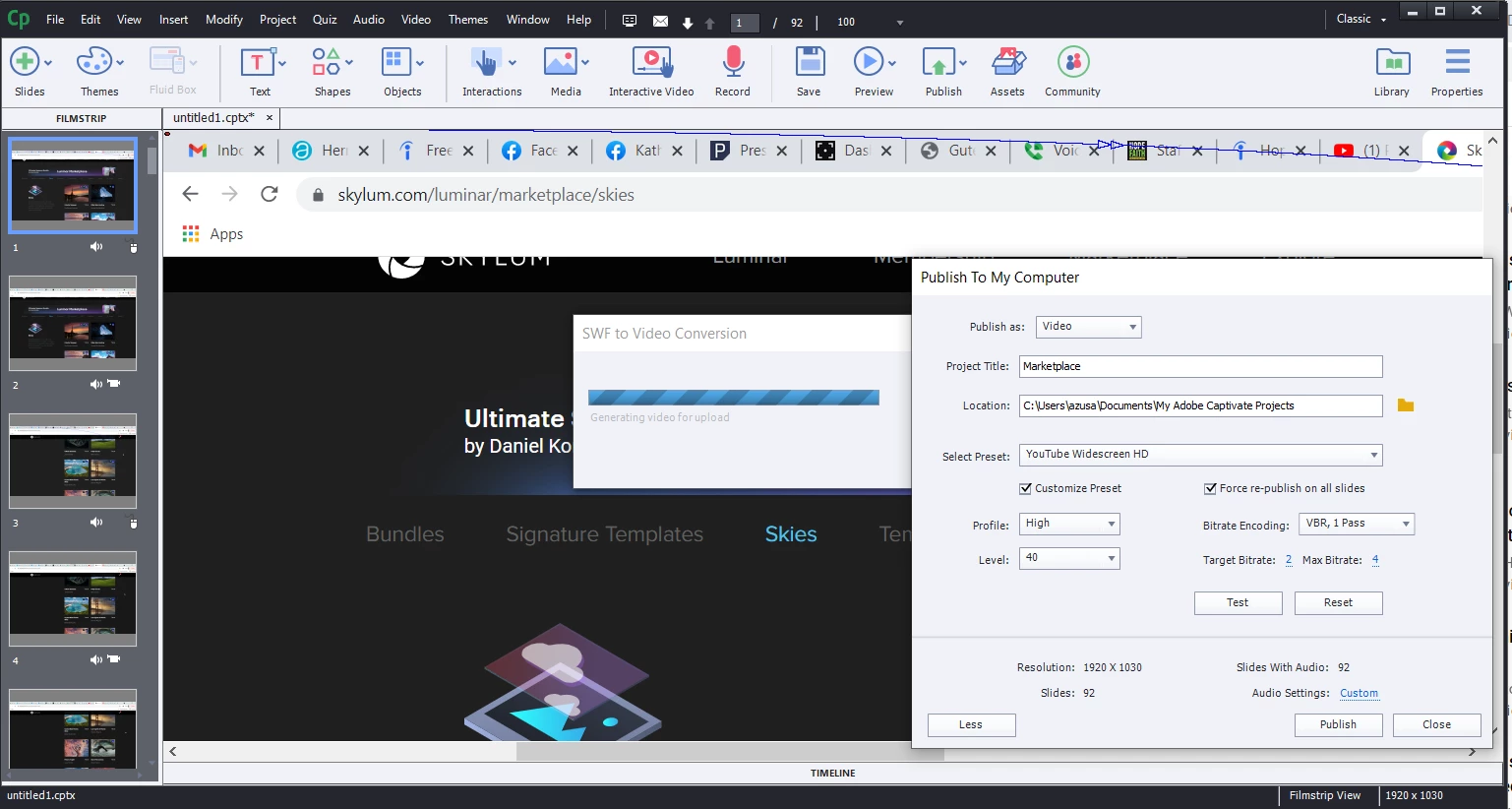Screen dimensions: 1512x809
Task: Expand the TIMELINE panel bar
Action: pyautogui.click(x=832, y=773)
